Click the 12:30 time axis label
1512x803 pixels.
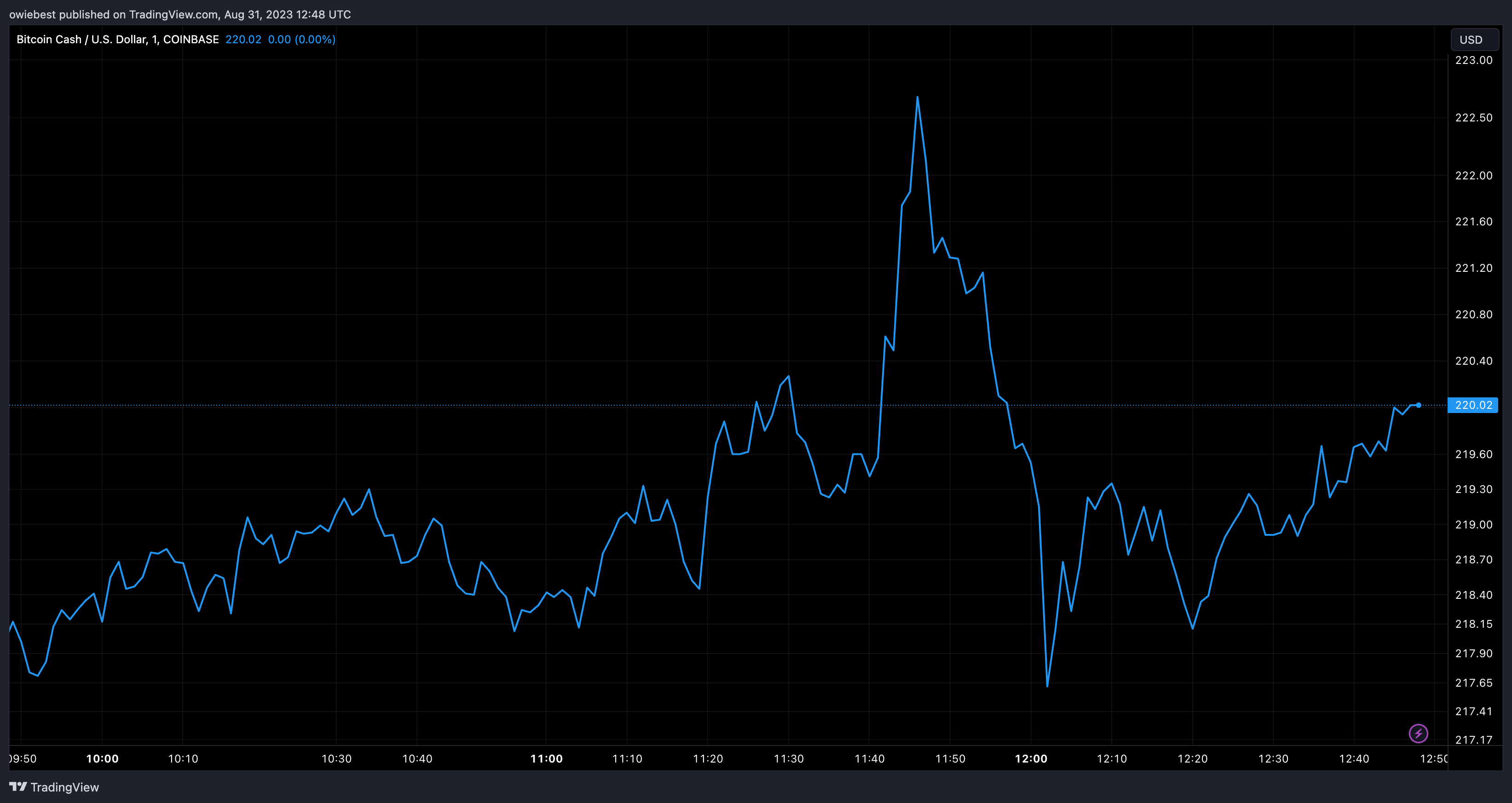click(x=1274, y=758)
